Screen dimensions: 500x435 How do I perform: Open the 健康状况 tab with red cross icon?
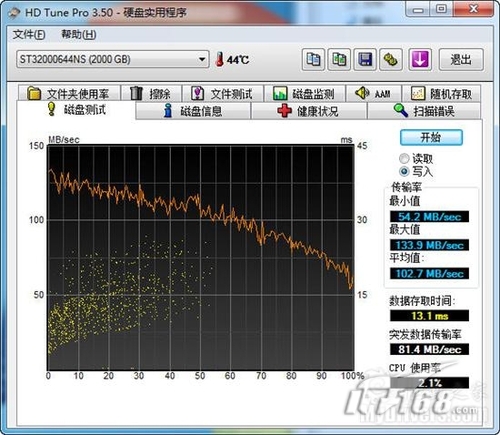coord(308,111)
